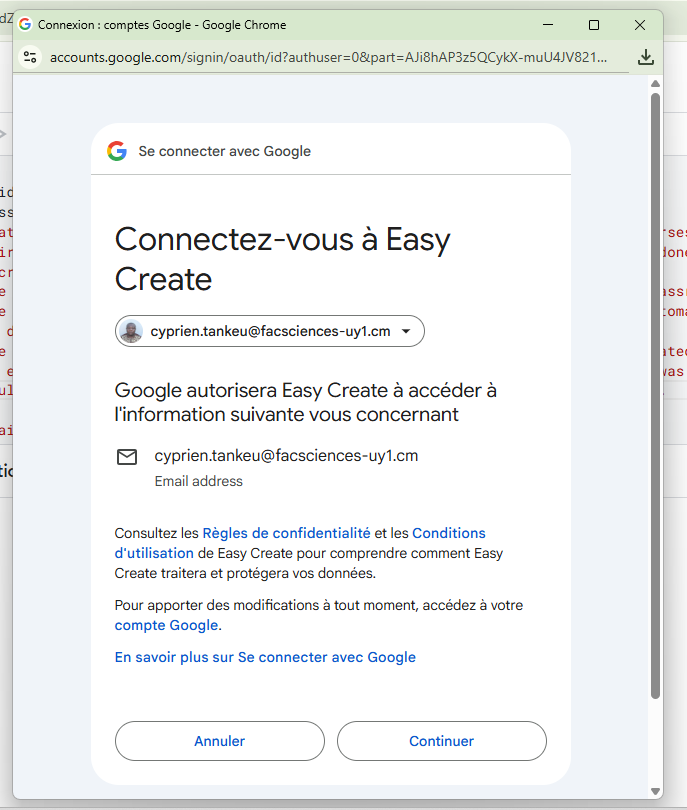This screenshot has height=810, width=687.
Task: Click the Continuer button
Action: tap(442, 741)
